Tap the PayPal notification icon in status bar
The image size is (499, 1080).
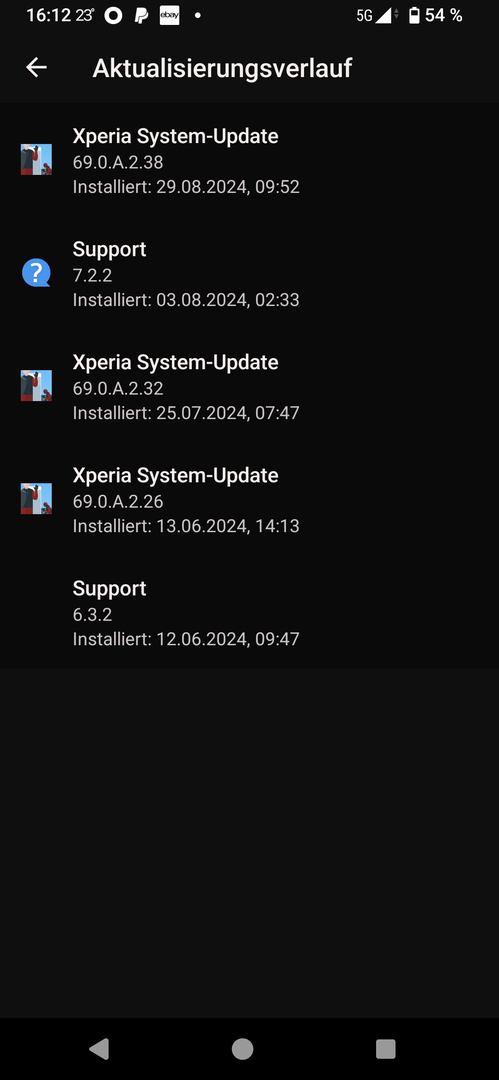coord(141,16)
